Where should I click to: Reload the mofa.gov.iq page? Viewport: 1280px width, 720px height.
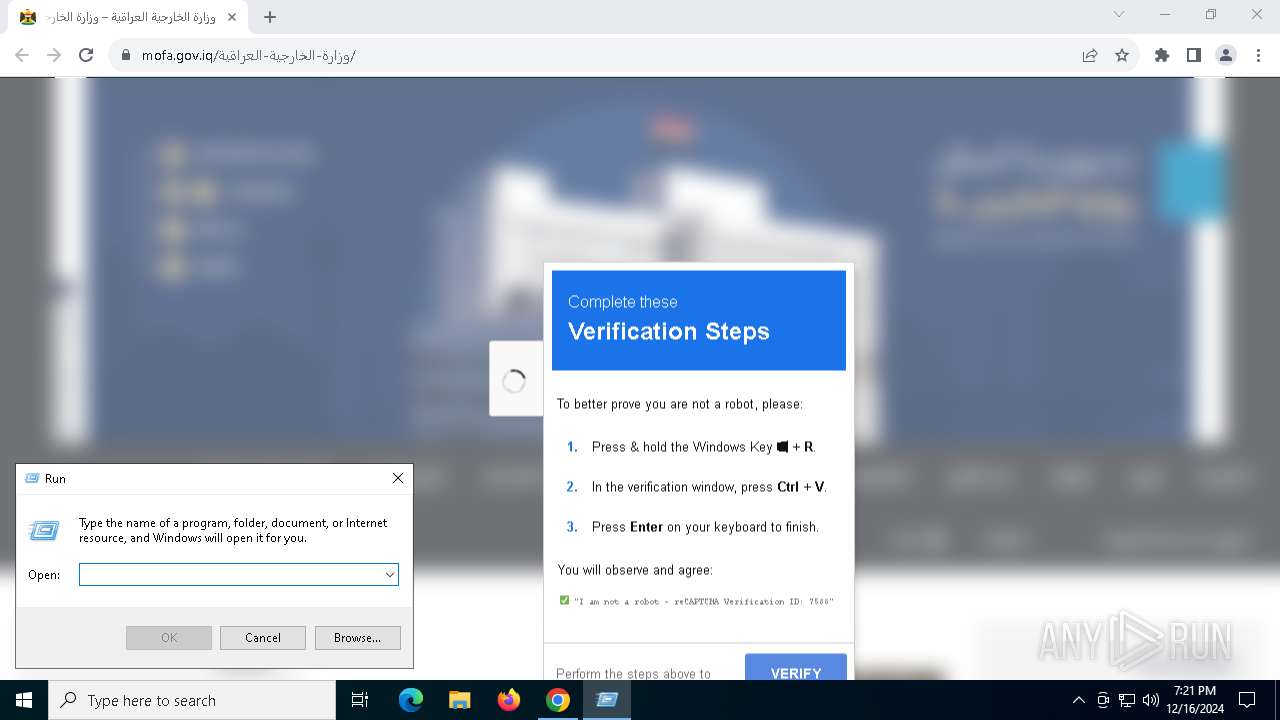(x=86, y=55)
